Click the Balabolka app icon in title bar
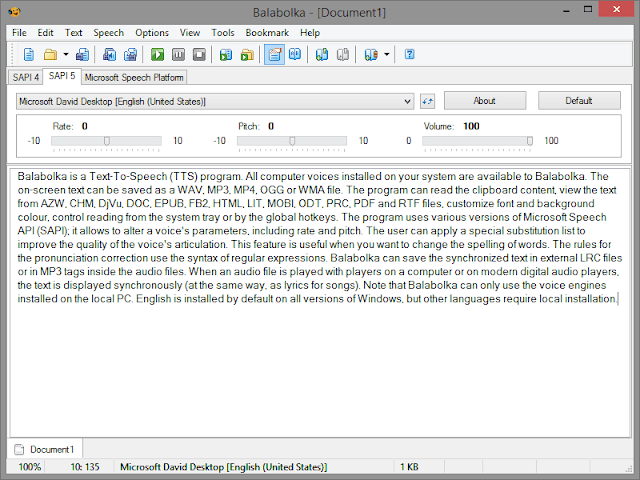 14,11
